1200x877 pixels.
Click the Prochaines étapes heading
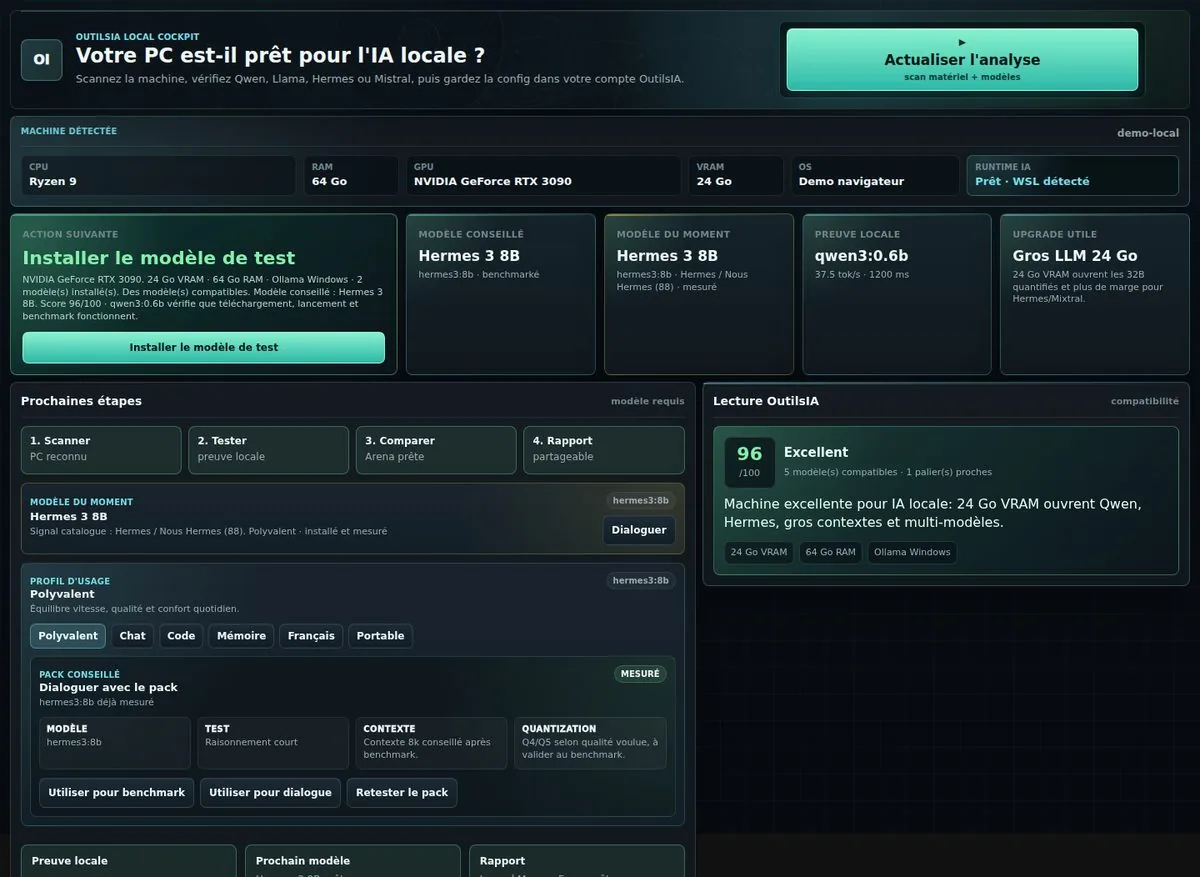pyautogui.click(x=81, y=401)
